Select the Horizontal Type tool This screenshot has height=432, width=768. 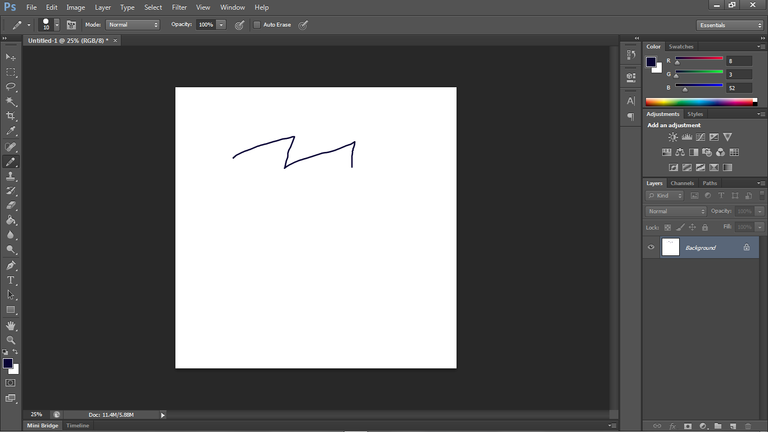(11, 280)
